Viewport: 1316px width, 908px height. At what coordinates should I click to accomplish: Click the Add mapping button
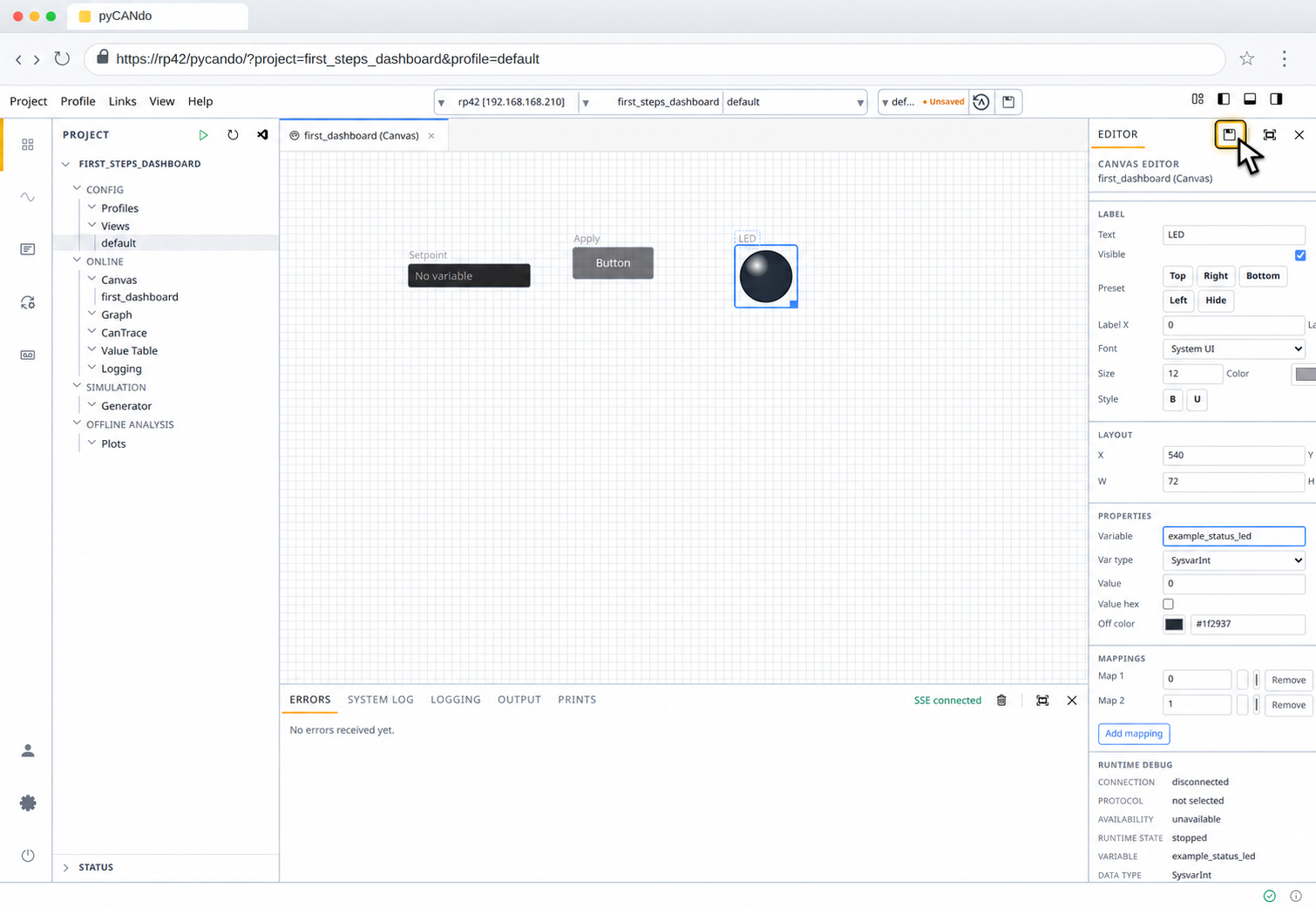[x=1134, y=734]
